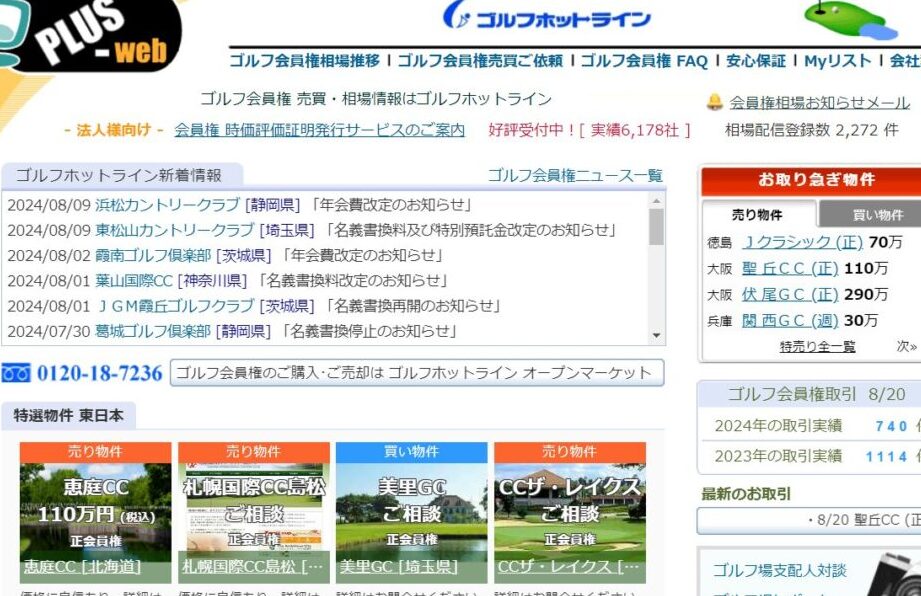Click the free-dial phone icon
921x596 pixels.
coord(16,373)
